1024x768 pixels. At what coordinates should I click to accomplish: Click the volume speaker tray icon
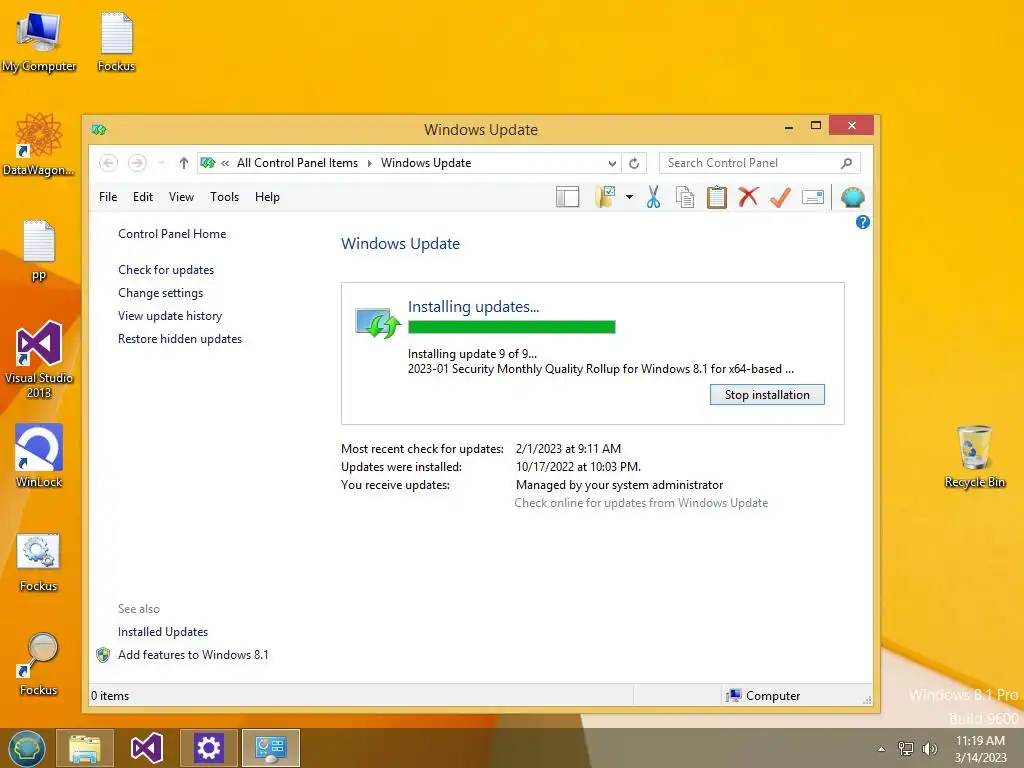point(930,749)
